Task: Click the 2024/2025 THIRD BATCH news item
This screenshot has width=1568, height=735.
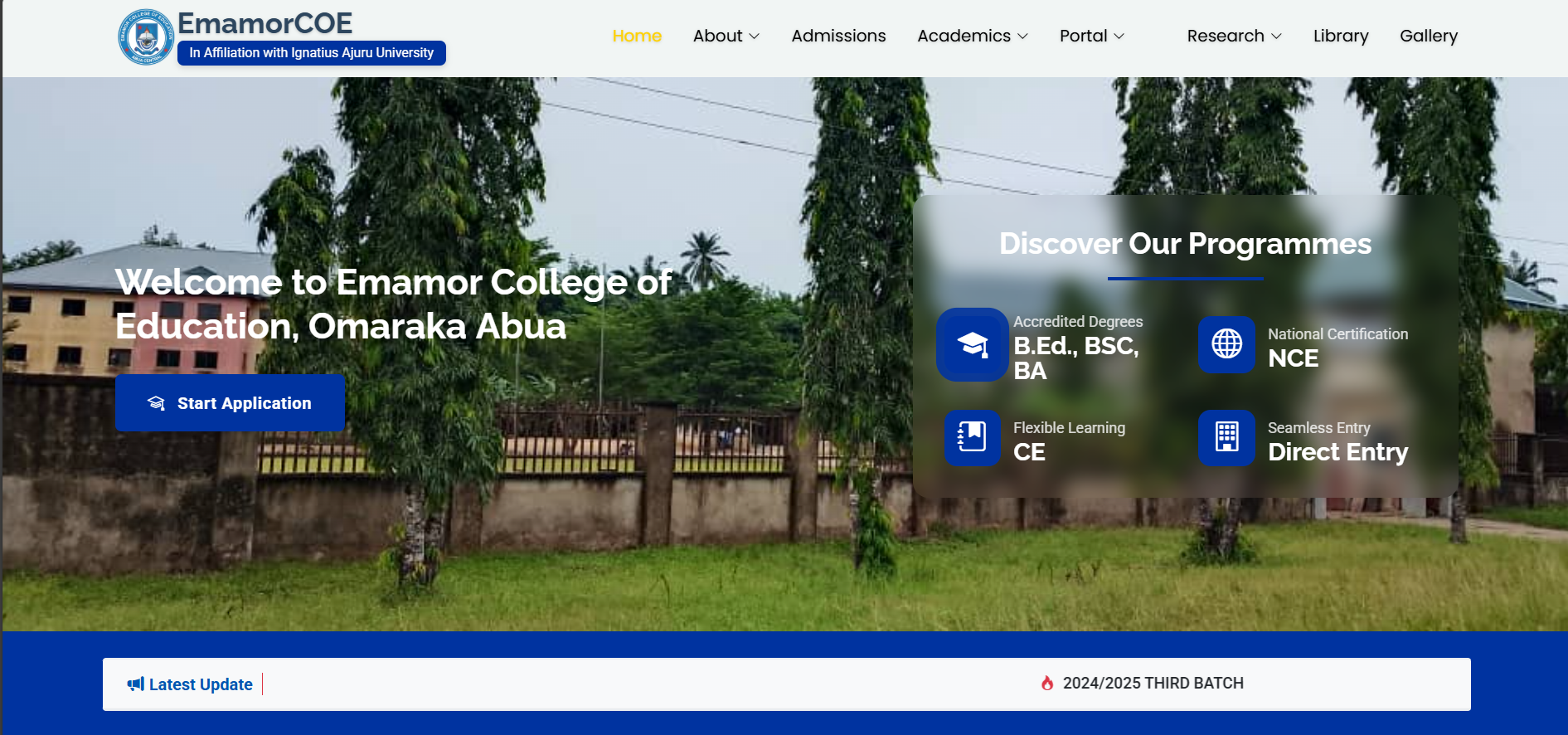Action: 1153,683
